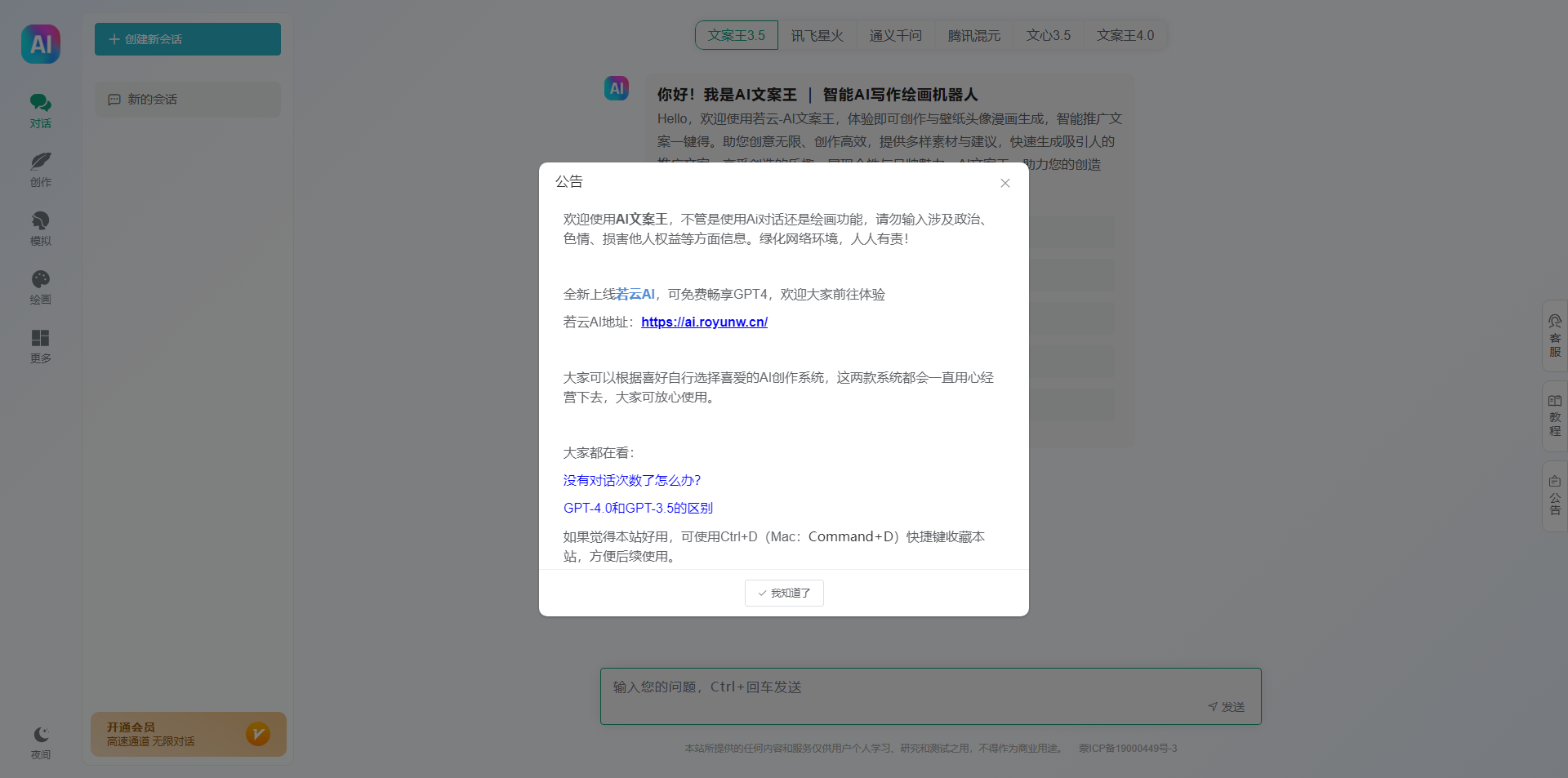This screenshot has width=1568, height=778.
Task: Open the 教程 tutorial side button
Action: (x=1555, y=416)
